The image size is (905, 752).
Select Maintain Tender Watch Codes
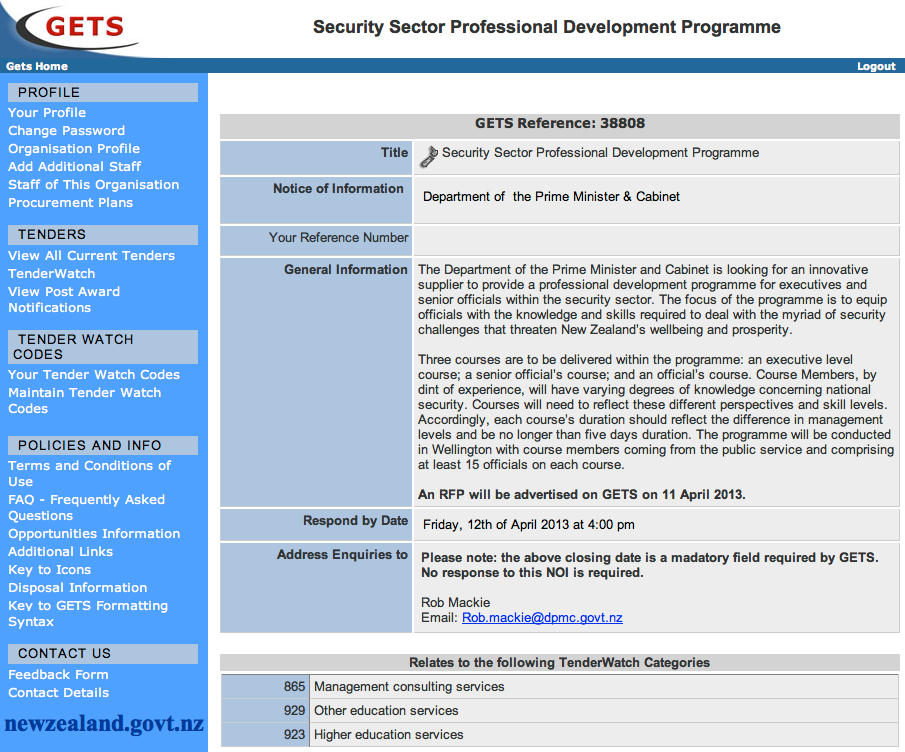coord(85,401)
